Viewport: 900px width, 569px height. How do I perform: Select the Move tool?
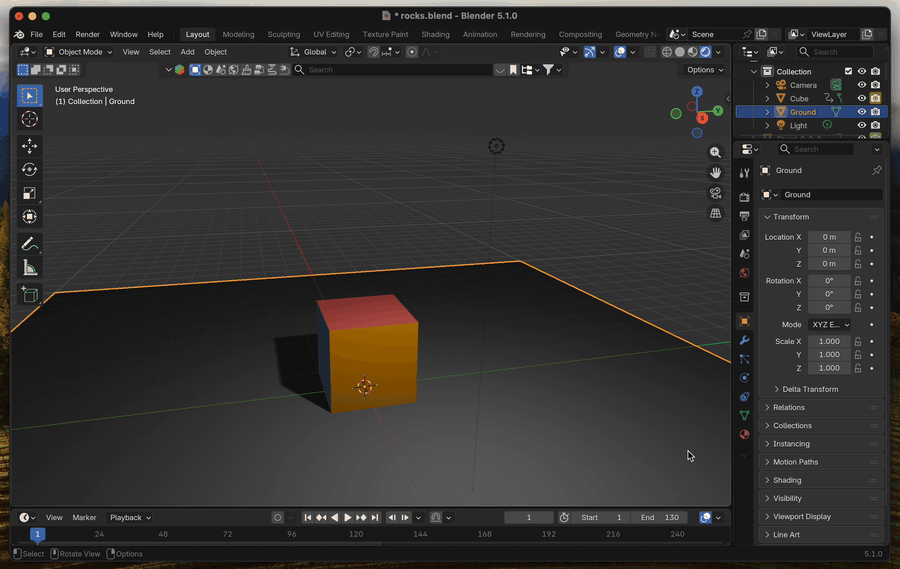[x=30, y=146]
